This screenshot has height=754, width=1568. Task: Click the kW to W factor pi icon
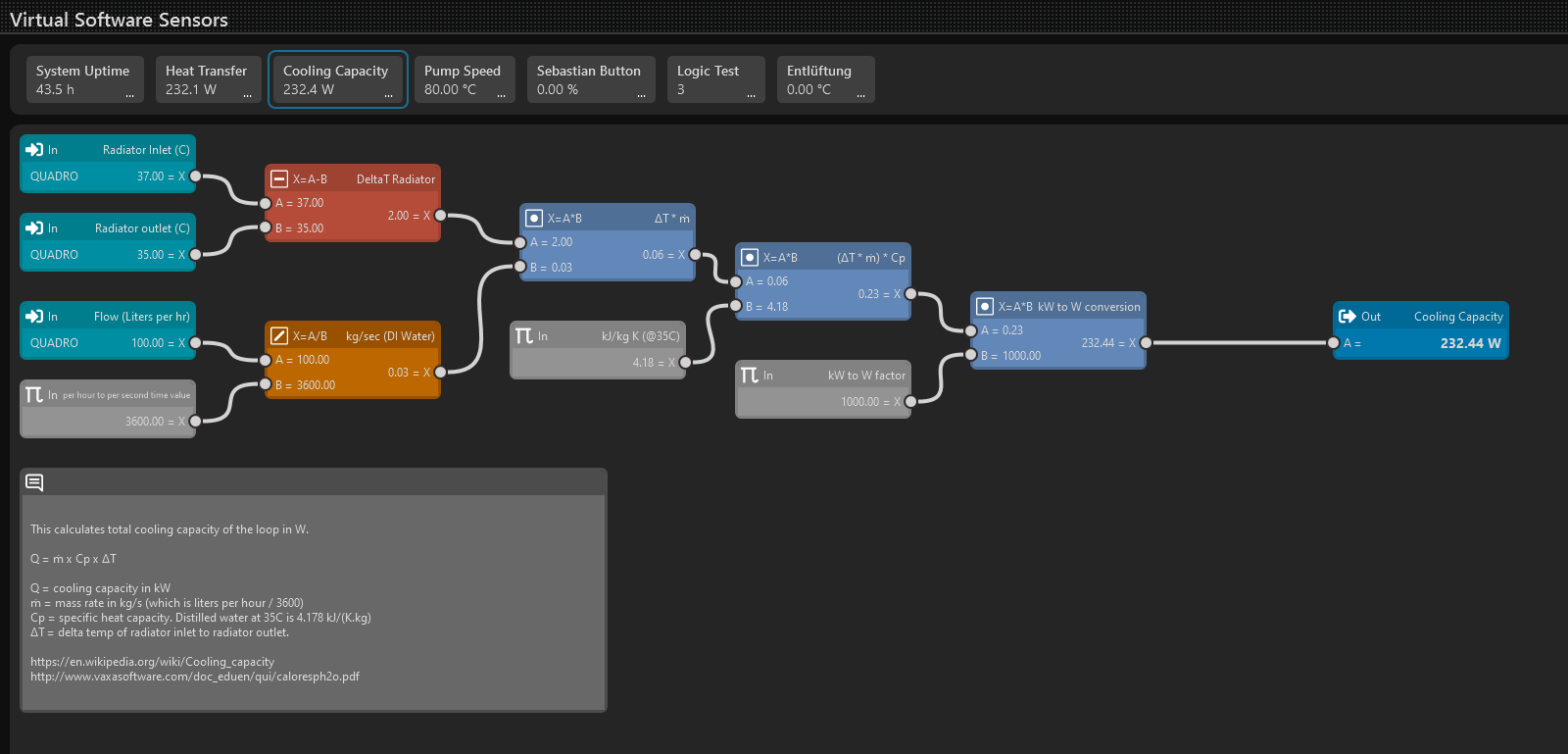pyautogui.click(x=750, y=376)
